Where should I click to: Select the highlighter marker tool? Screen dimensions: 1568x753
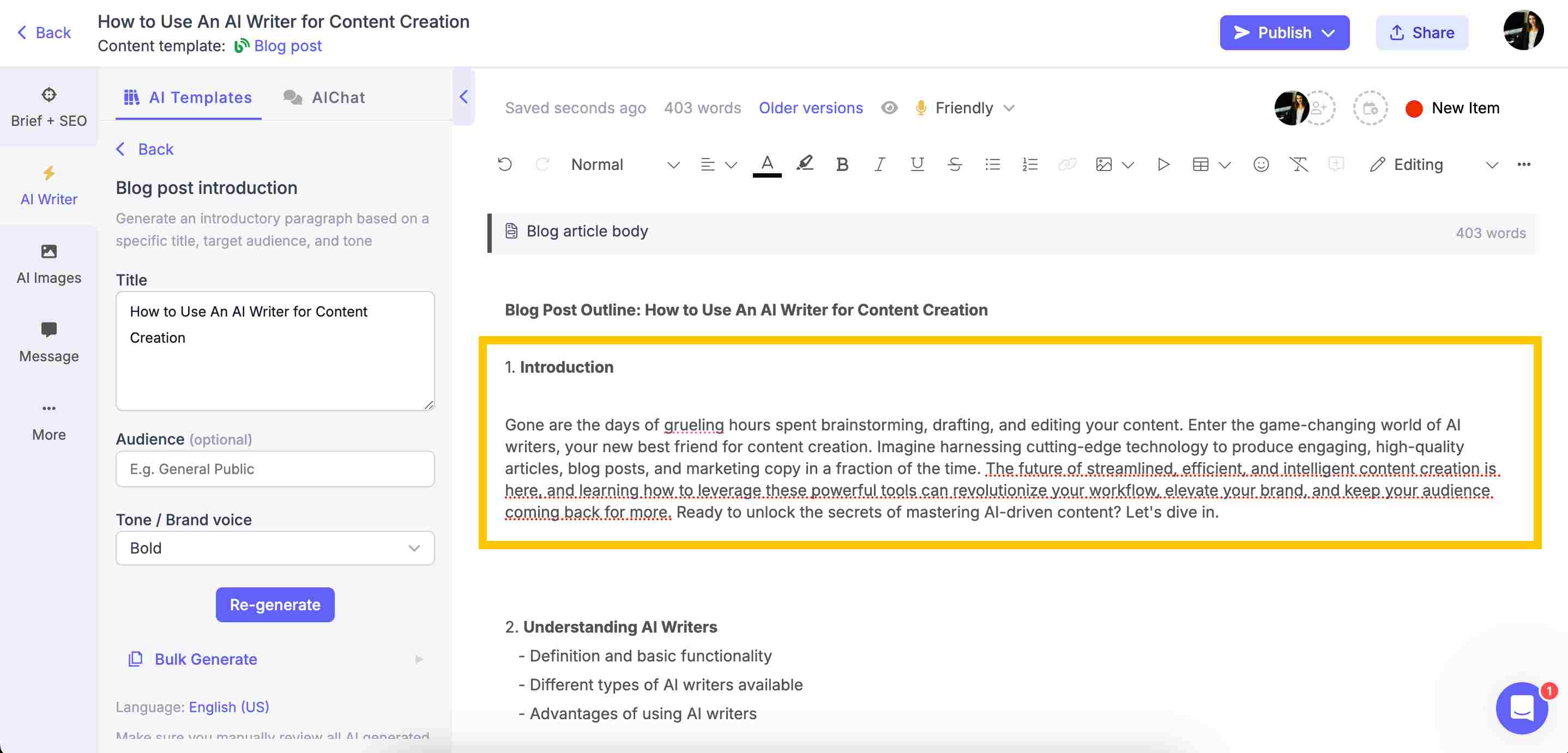click(805, 163)
